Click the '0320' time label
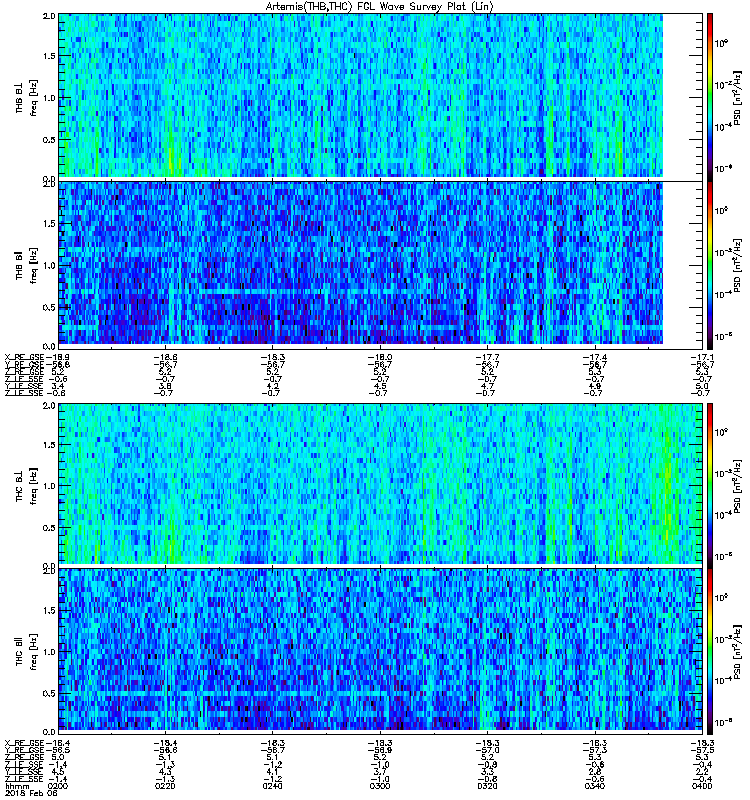This screenshot has width=750, height=800. [487, 786]
